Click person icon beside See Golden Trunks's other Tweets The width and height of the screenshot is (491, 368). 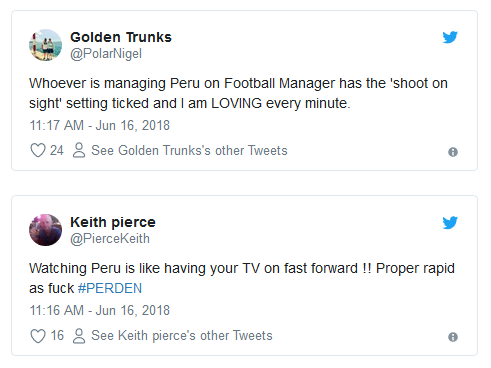click(79, 150)
